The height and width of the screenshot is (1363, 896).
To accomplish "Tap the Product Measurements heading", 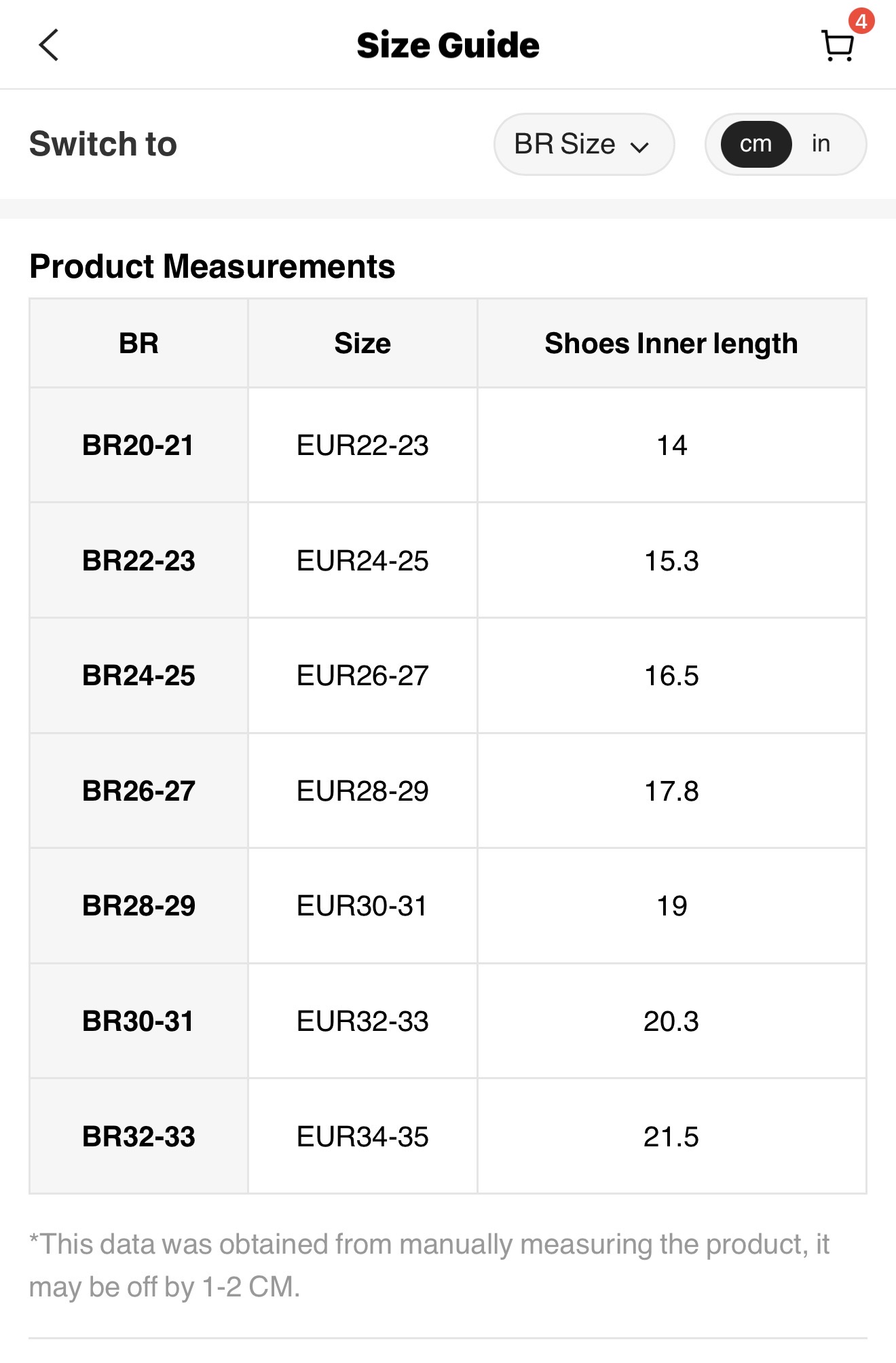I will point(212,266).
